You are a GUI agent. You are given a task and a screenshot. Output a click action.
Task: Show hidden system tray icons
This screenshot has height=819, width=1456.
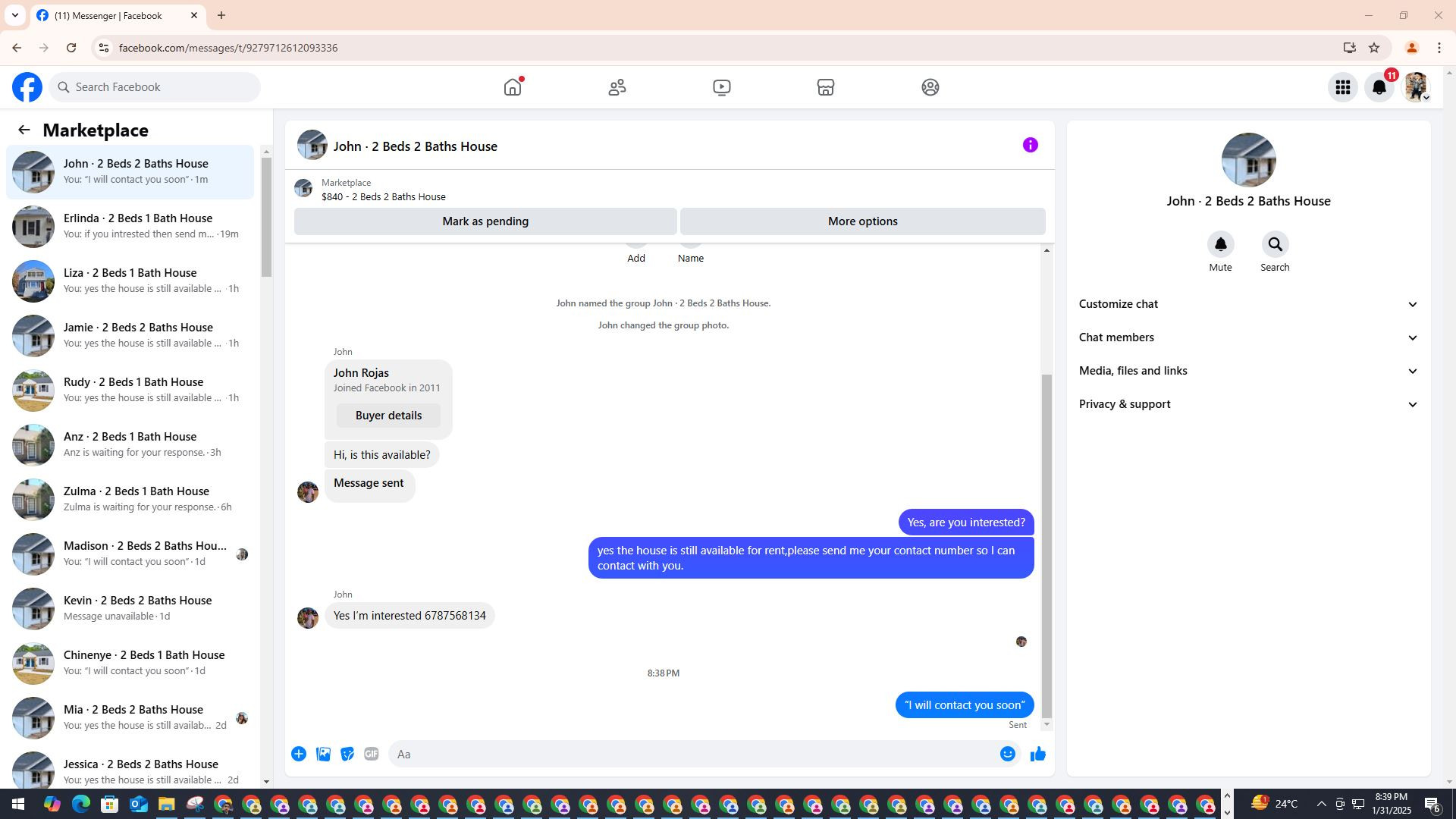[x=1321, y=804]
